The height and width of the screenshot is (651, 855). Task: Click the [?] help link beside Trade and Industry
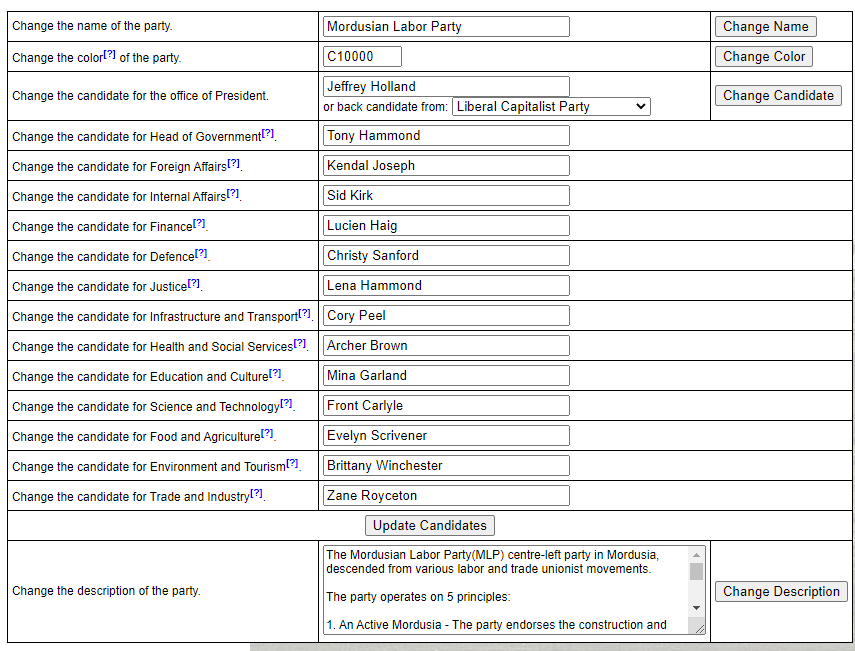click(x=257, y=493)
